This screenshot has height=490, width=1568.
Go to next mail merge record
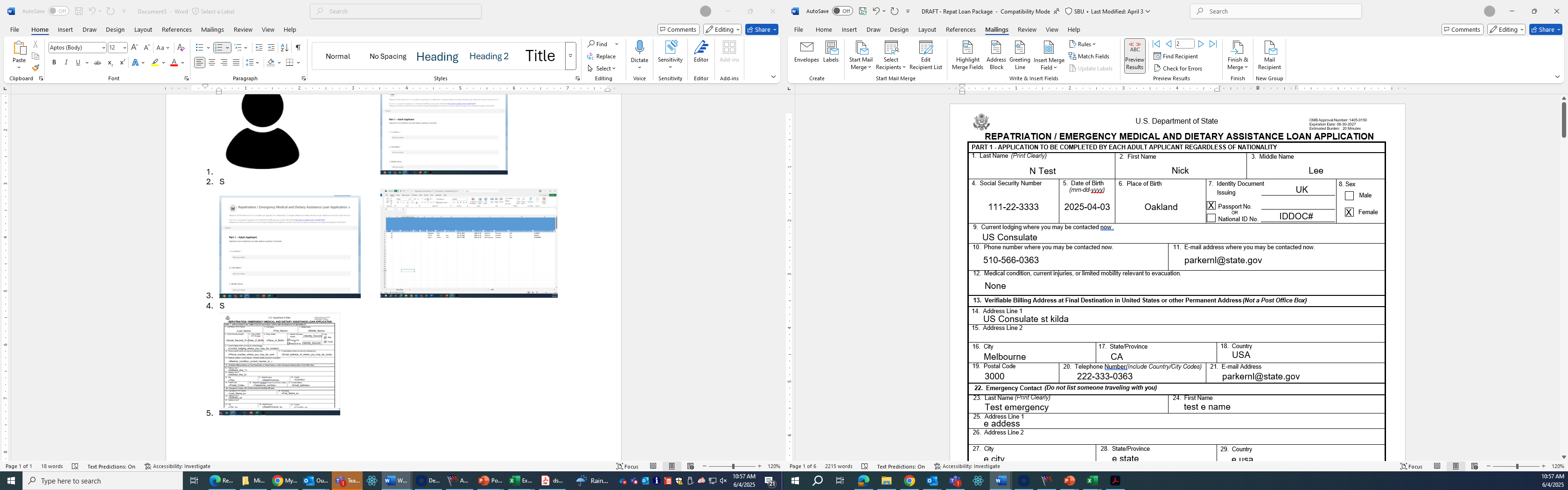(x=1201, y=44)
